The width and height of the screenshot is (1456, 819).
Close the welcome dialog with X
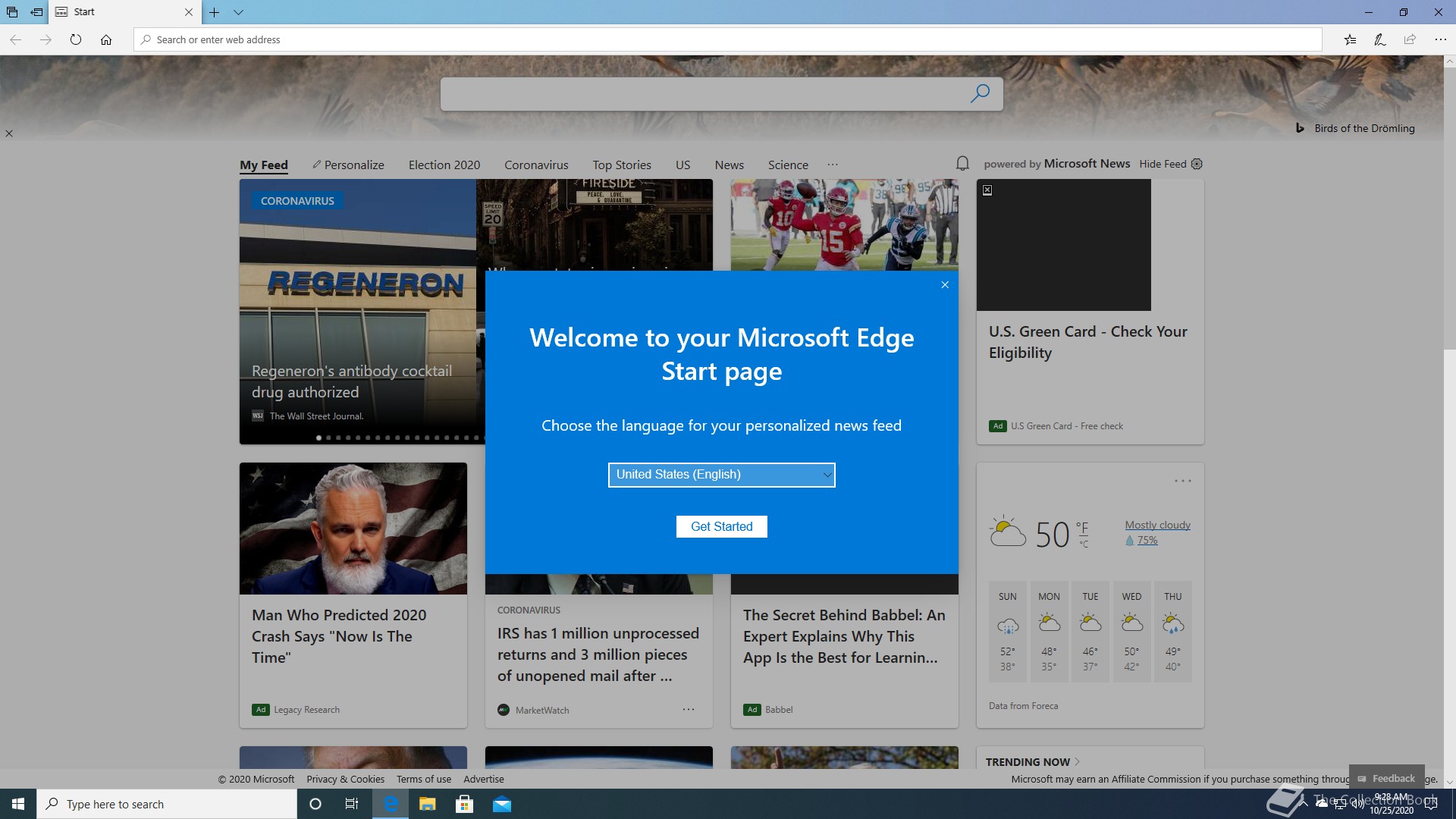click(x=945, y=285)
